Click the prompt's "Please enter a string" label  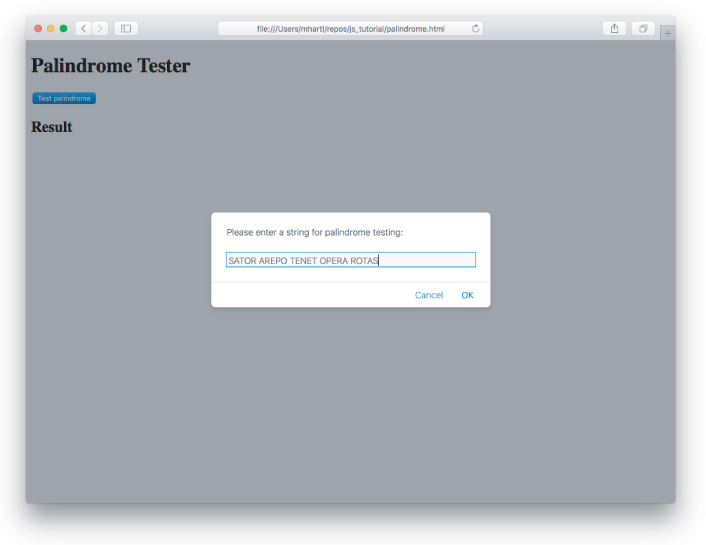(x=314, y=232)
